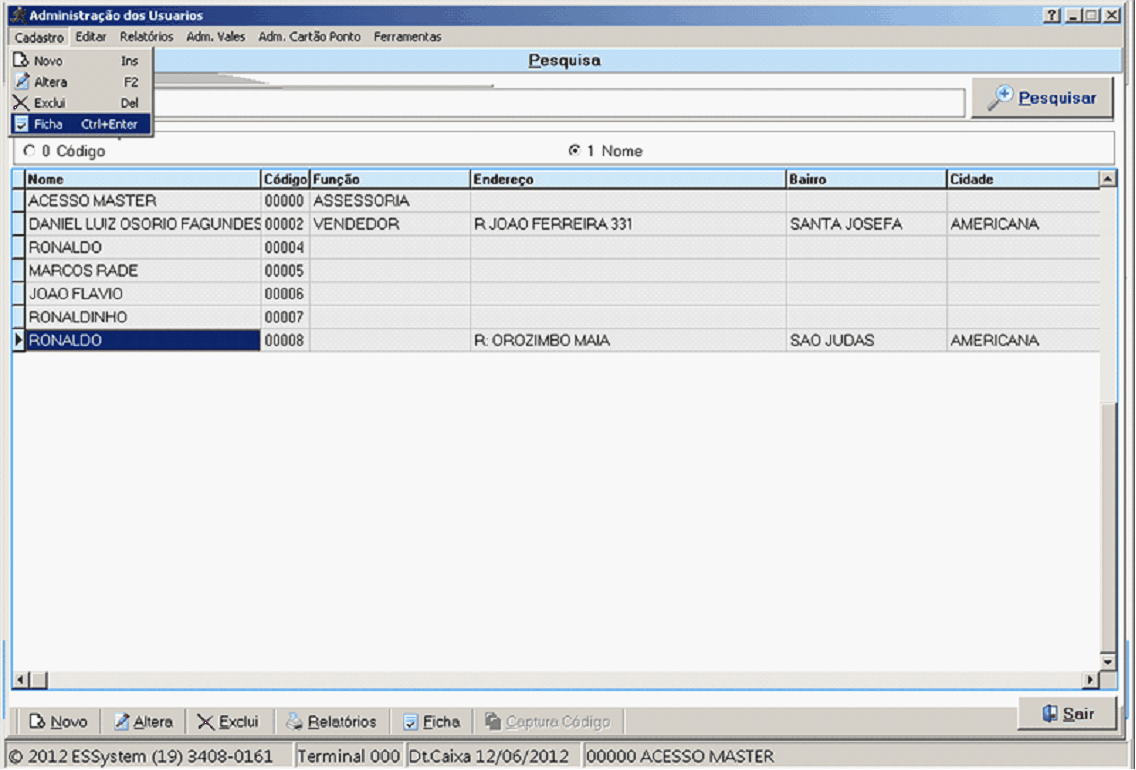Open the Relatórios menu in menu bar

pyautogui.click(x=146, y=37)
